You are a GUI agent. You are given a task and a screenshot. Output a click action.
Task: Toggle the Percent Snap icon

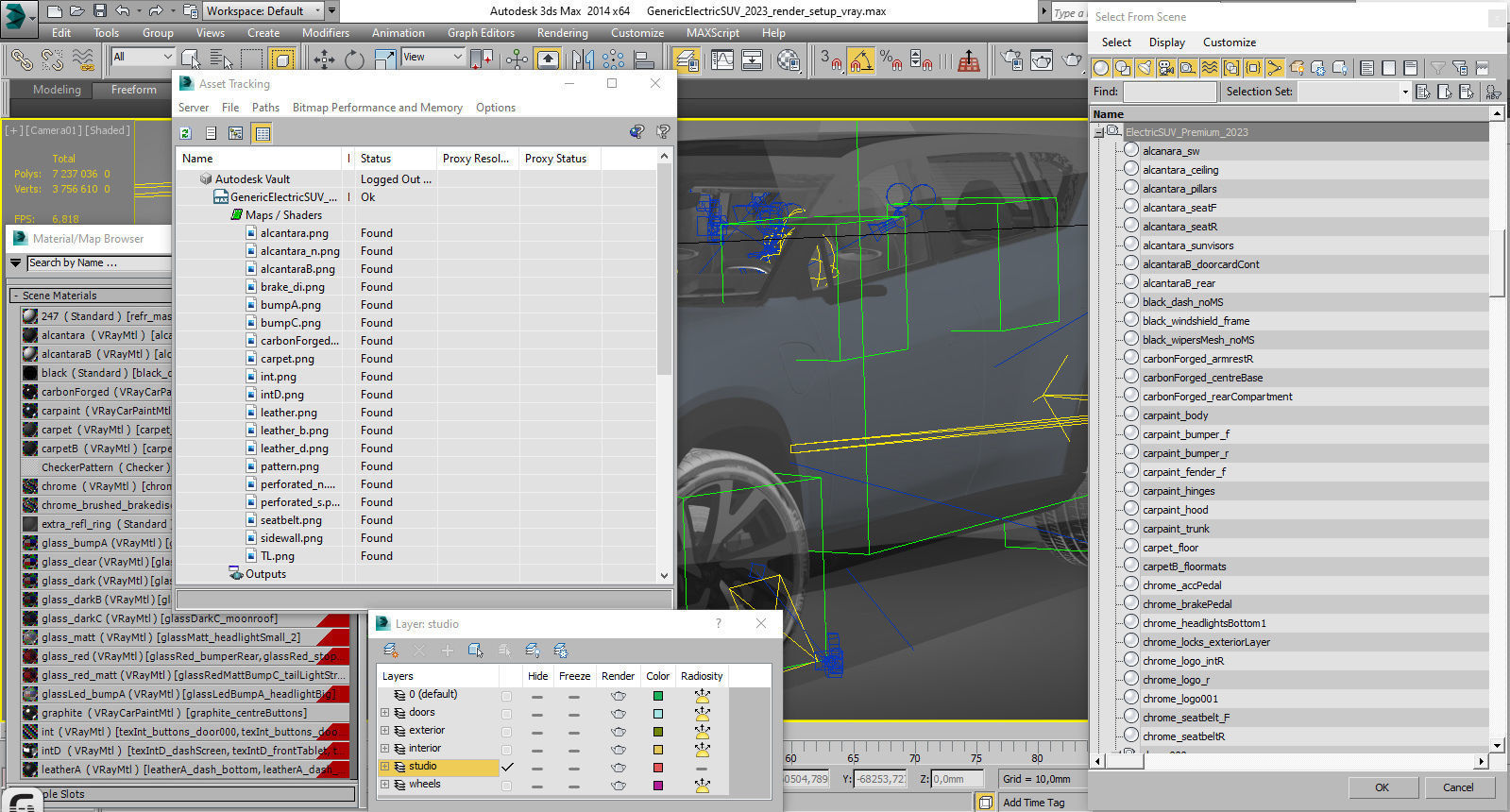pyautogui.click(x=891, y=60)
